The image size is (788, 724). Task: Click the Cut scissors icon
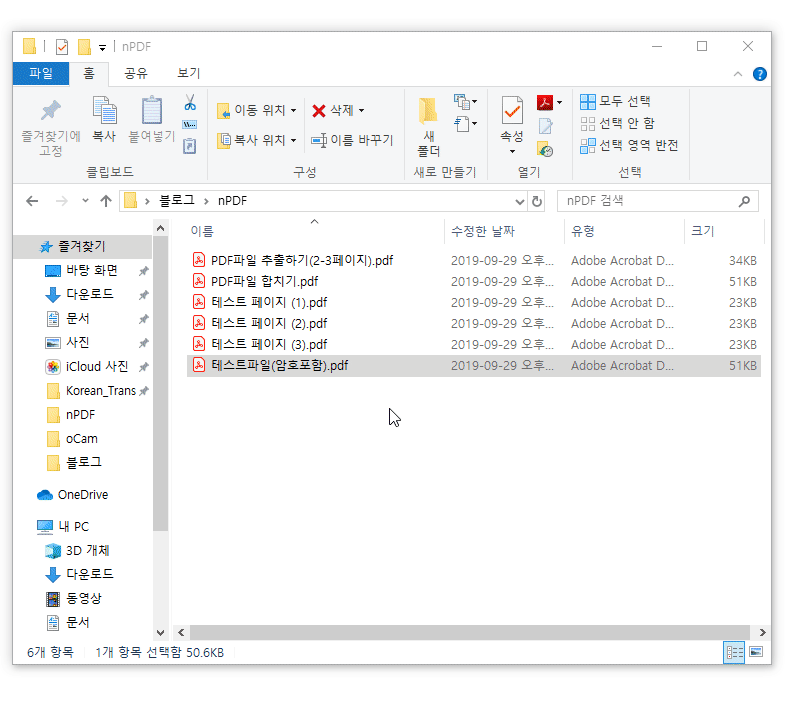pyautogui.click(x=189, y=102)
